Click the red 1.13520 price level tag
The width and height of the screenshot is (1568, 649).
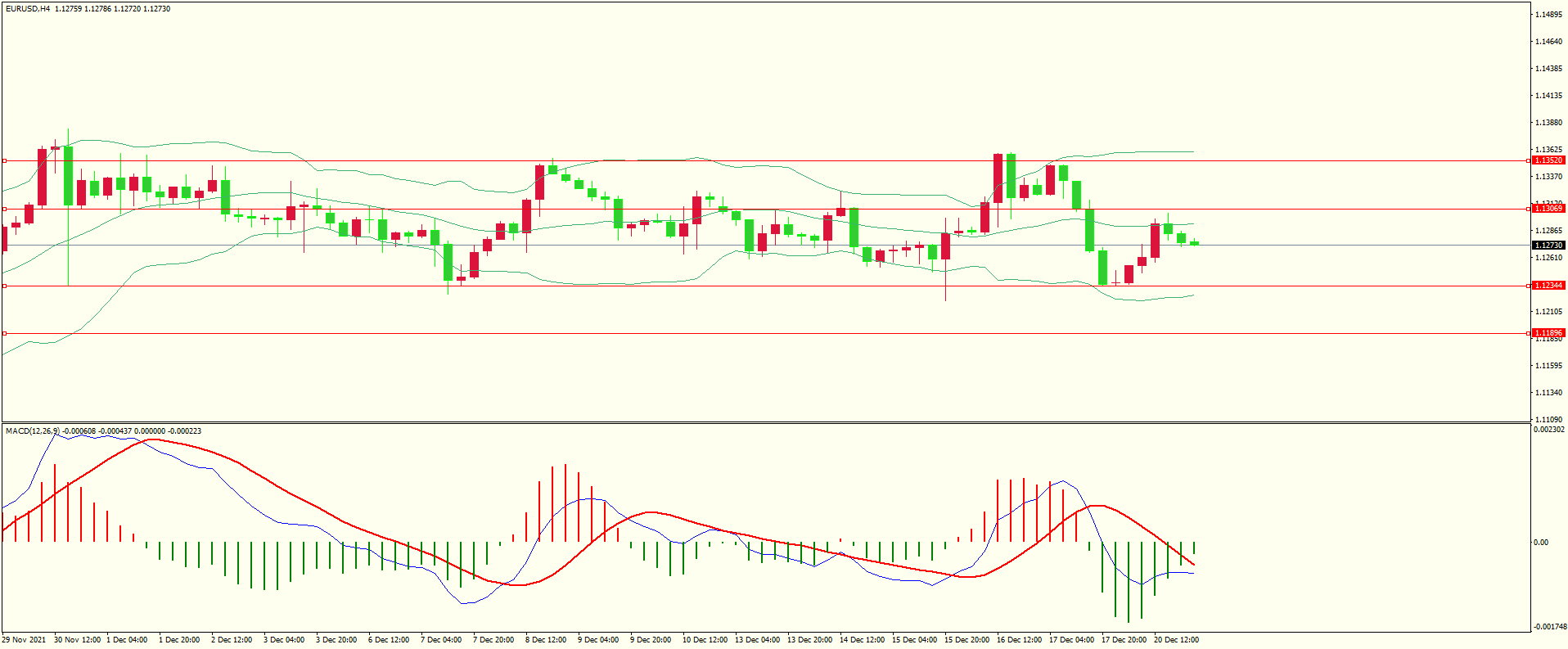1548,160
